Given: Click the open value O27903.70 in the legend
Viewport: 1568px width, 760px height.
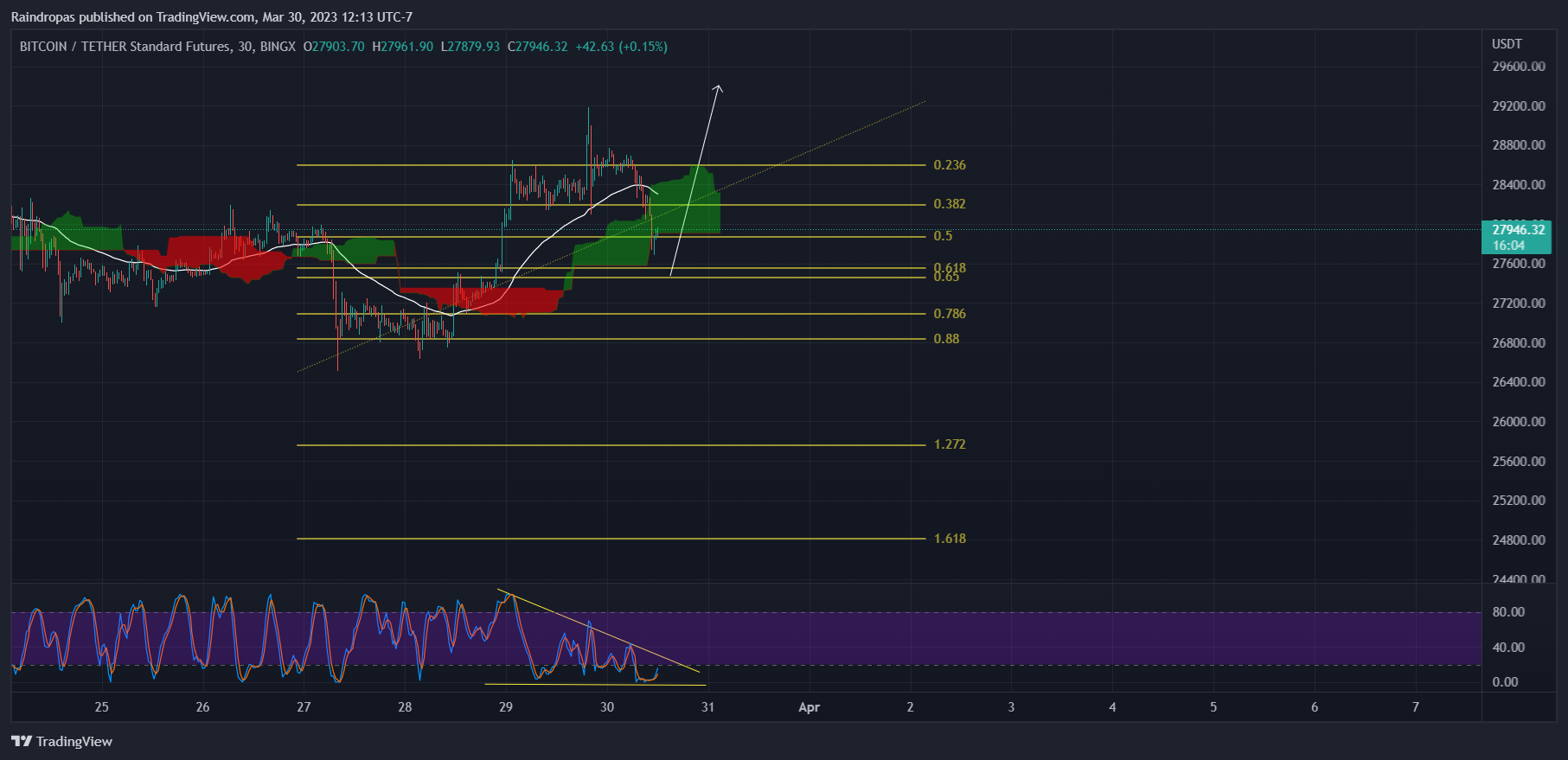Looking at the screenshot, I should point(334,47).
